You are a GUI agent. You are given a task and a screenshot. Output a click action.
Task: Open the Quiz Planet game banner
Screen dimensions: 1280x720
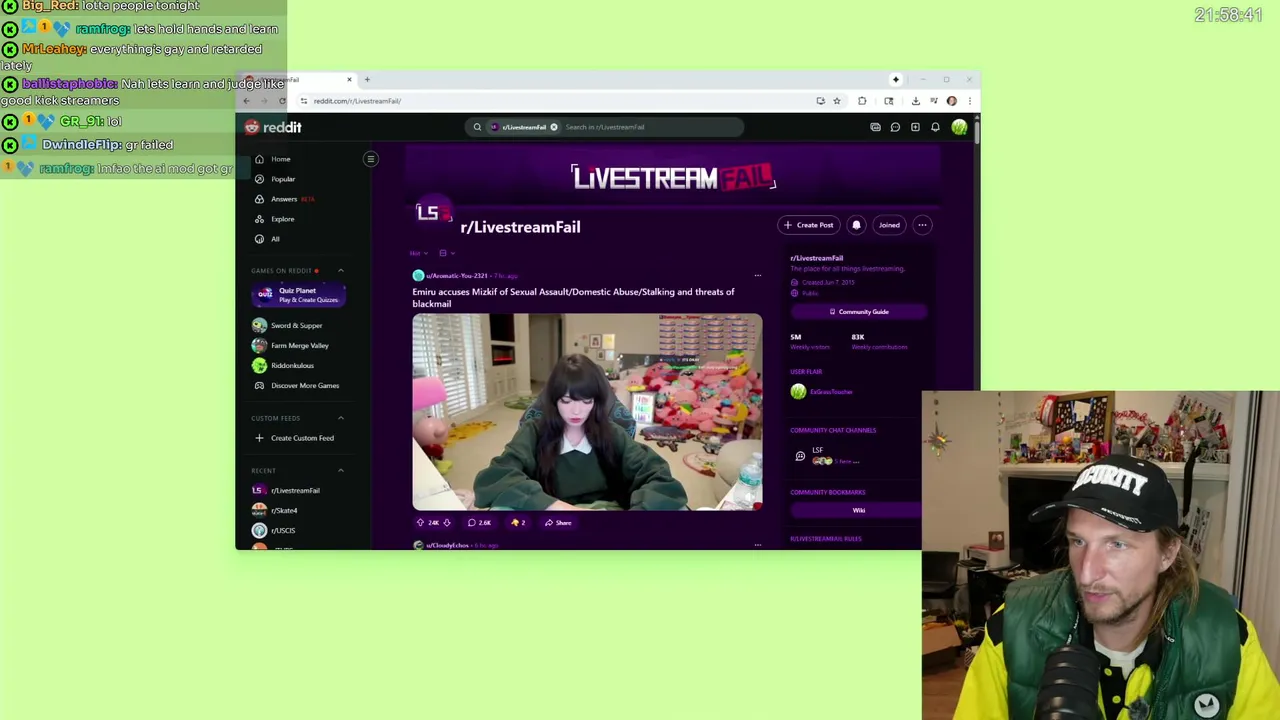(x=298, y=295)
